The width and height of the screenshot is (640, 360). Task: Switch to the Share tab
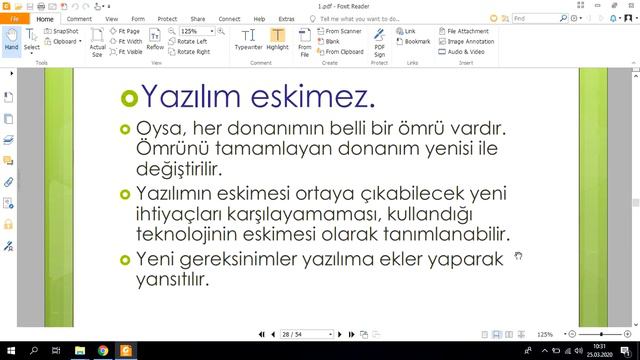point(198,19)
